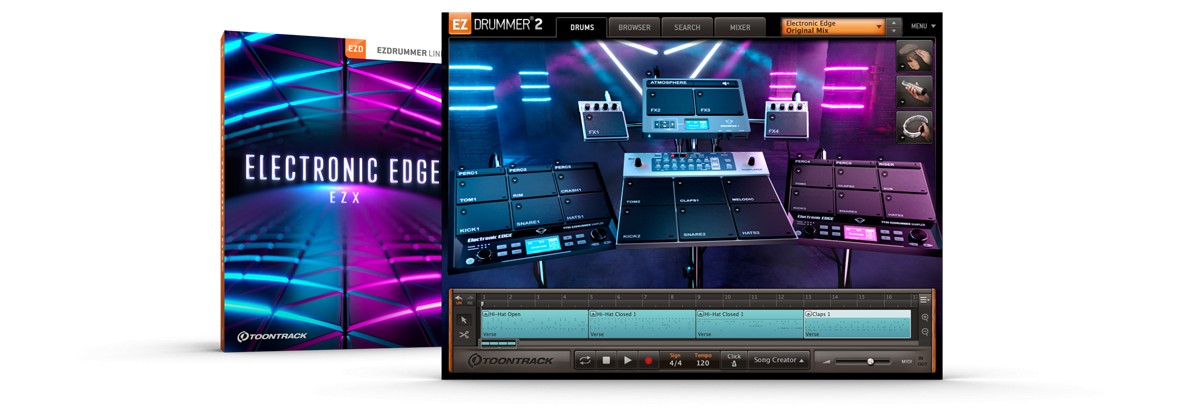
Task: Open the MENU dropdown
Action: 923,26
